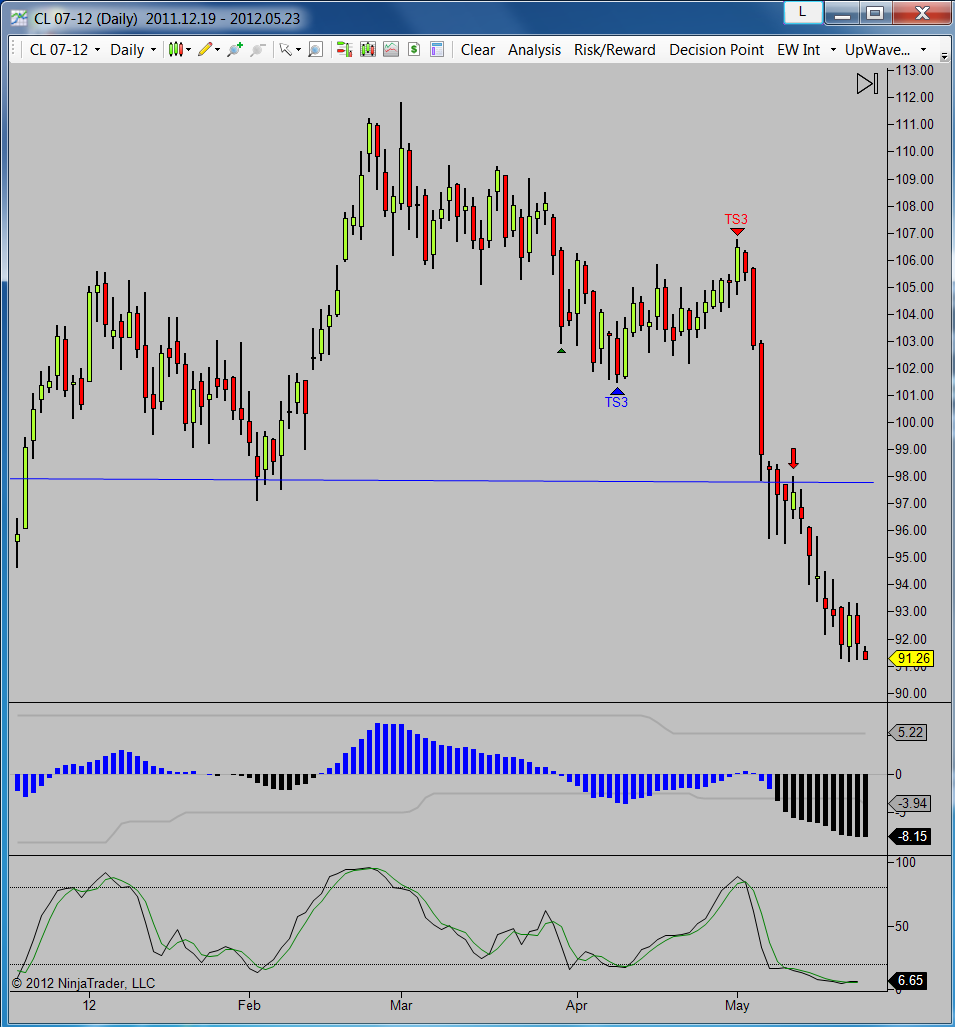Click the NinjaTrader chart window icon
Viewport: 955px width, 1027px height.
click(x=18, y=18)
